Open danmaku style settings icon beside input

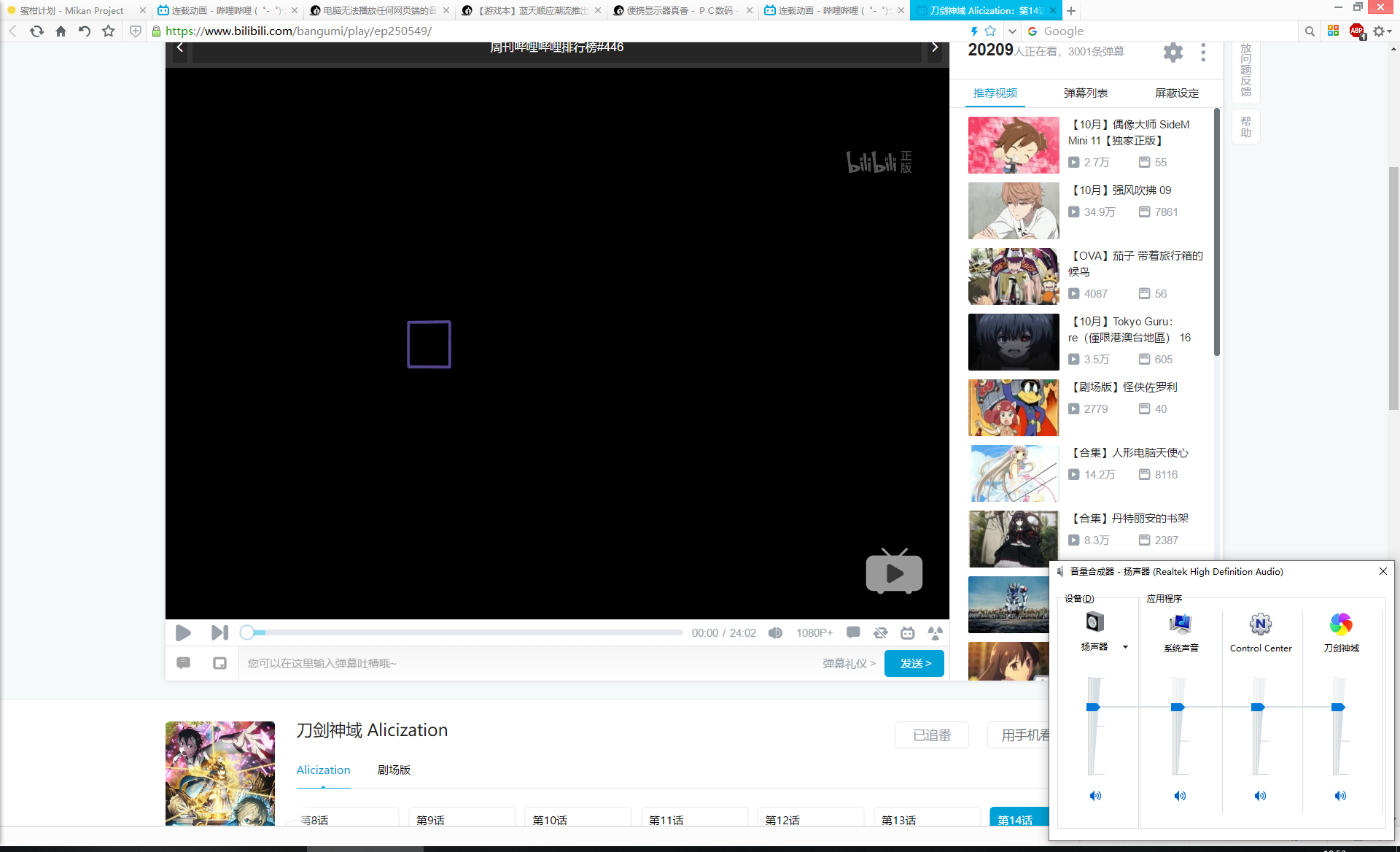click(184, 663)
